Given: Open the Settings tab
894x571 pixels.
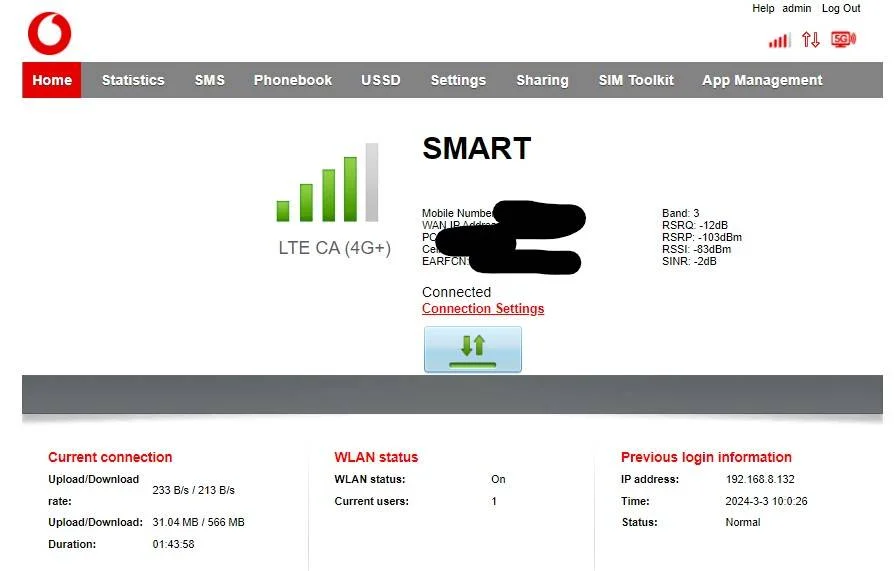Looking at the screenshot, I should (458, 80).
